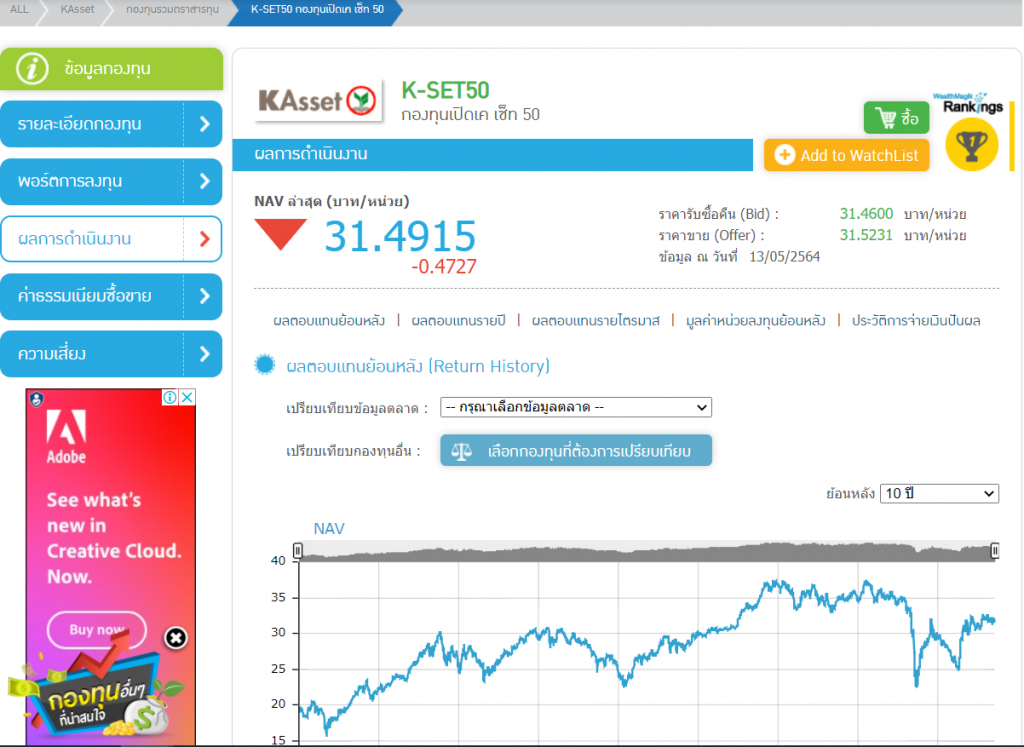Open พอร์ตการลงทุน menu item
This screenshot has width=1024, height=747.
click(111, 181)
